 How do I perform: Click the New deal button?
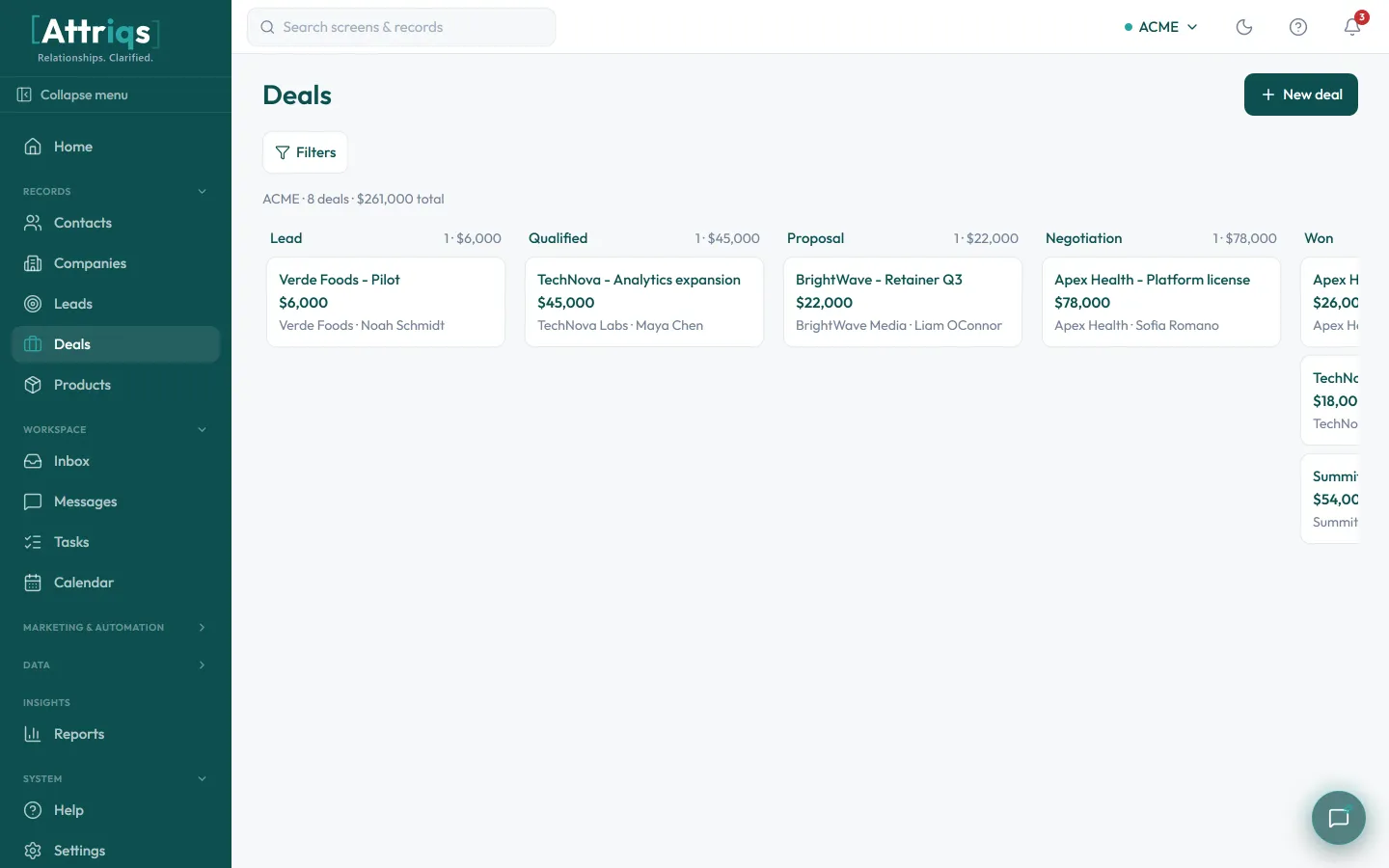point(1301,95)
